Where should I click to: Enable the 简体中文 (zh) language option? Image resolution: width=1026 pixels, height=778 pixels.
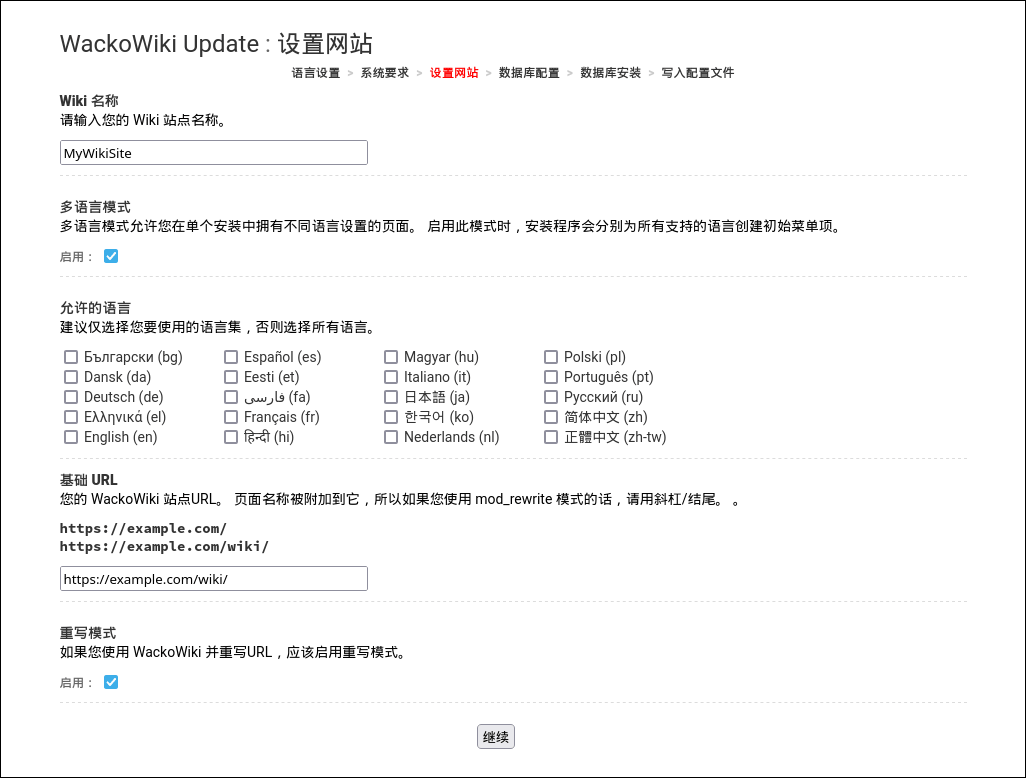[x=551, y=417]
